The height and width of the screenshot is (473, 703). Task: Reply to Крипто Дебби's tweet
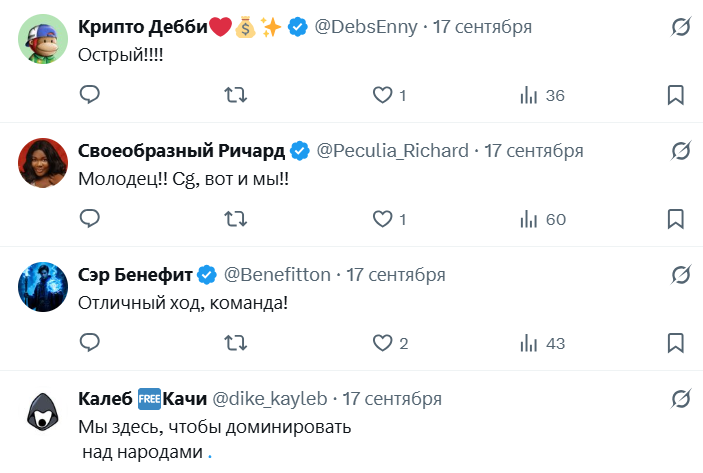click(x=90, y=95)
